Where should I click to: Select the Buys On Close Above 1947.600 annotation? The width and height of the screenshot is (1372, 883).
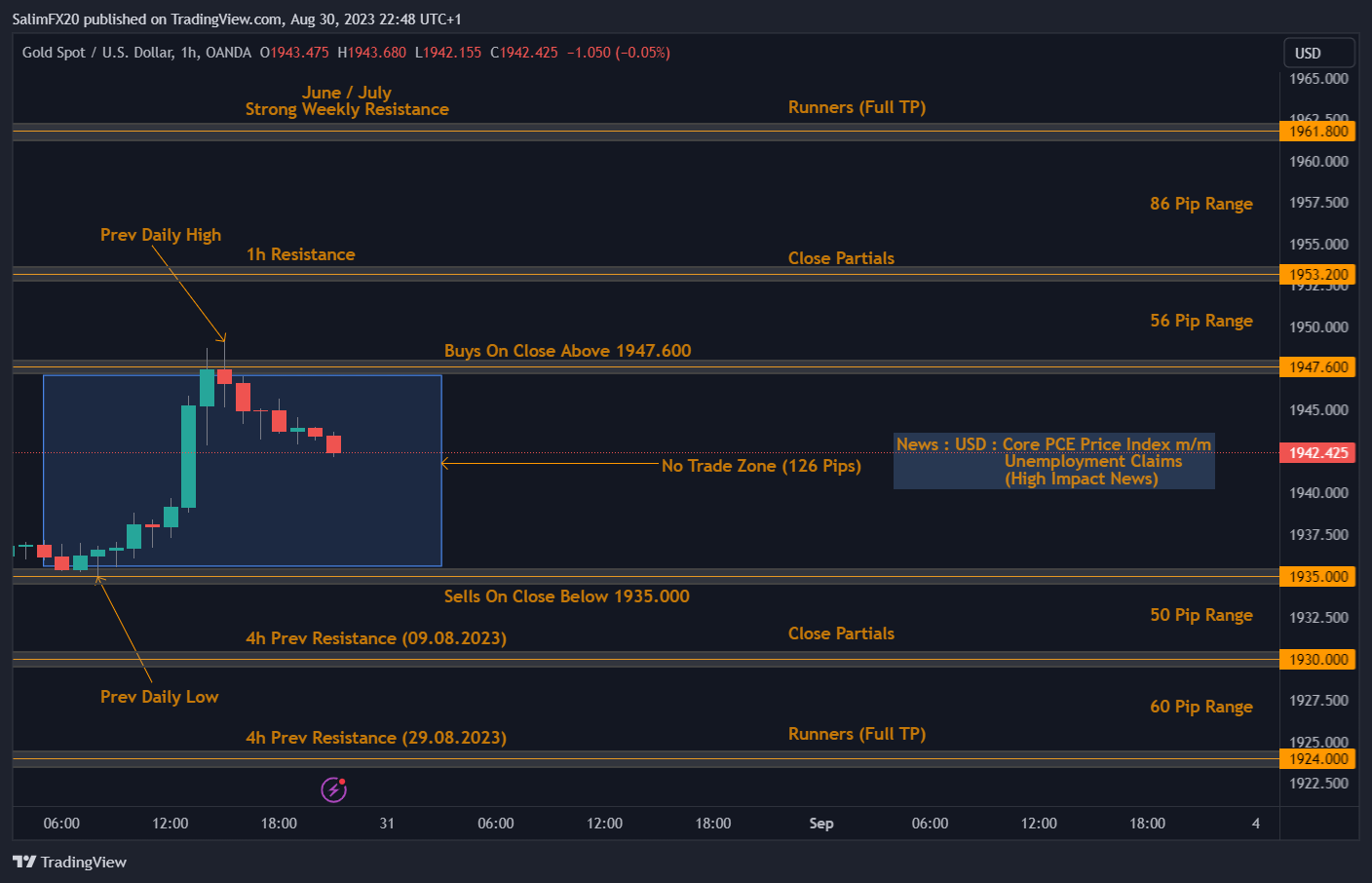tap(567, 350)
